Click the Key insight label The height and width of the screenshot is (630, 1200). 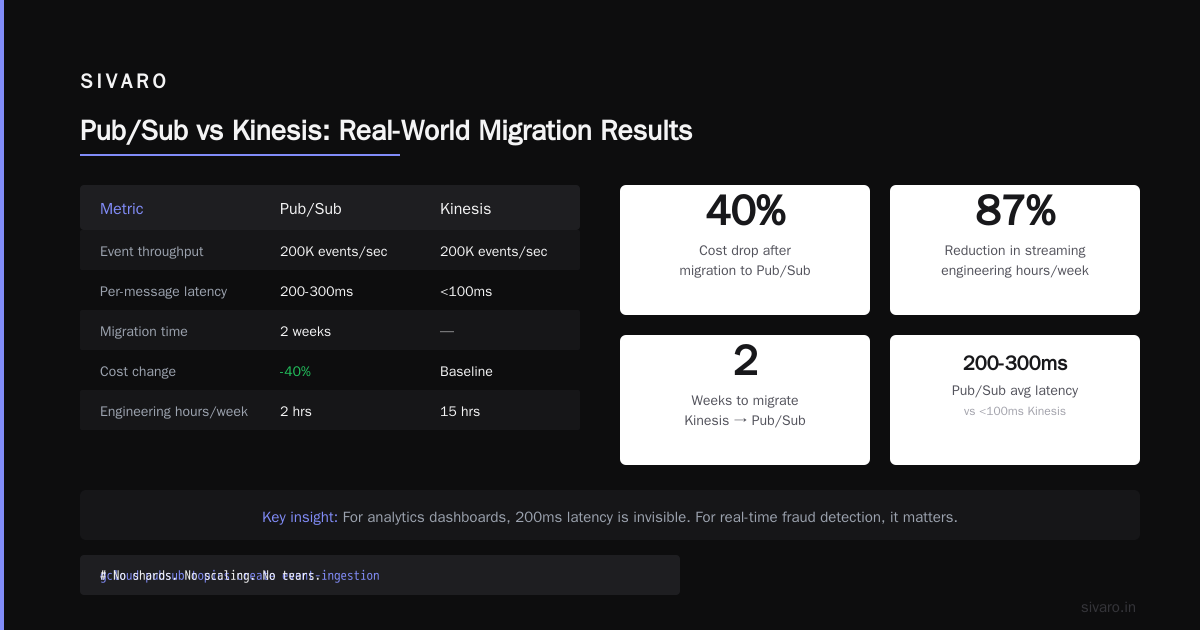click(300, 517)
